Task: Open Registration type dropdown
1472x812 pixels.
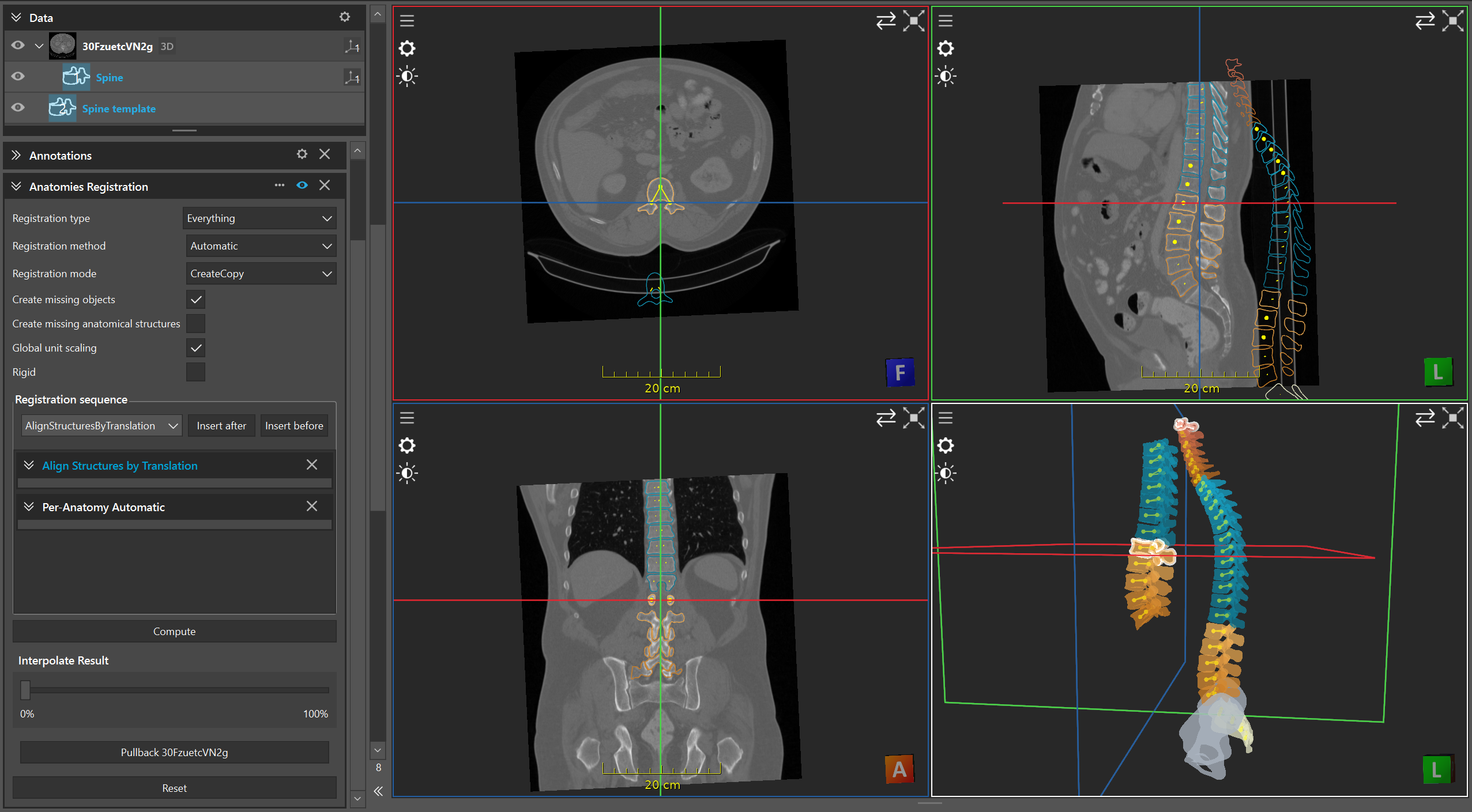Action: pos(259,218)
